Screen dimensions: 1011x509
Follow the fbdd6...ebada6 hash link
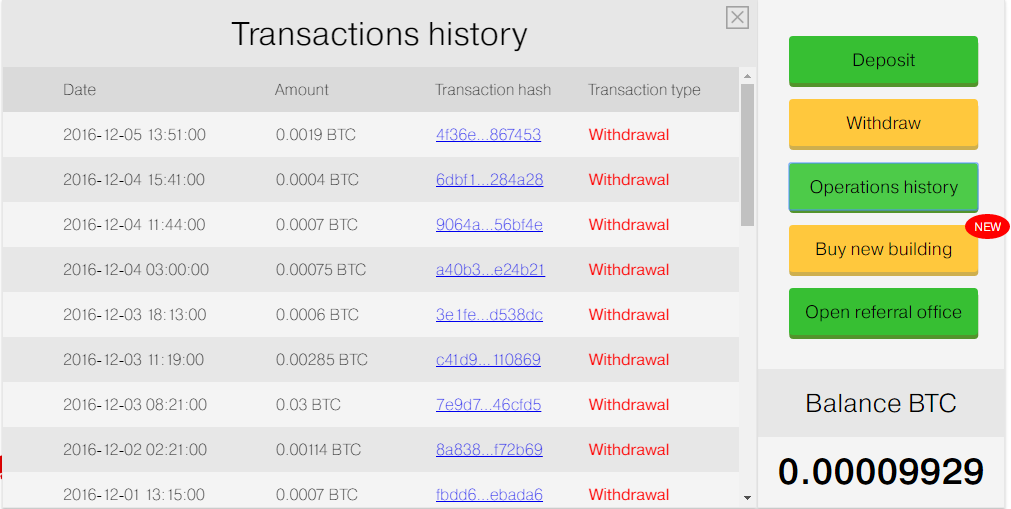click(x=489, y=495)
